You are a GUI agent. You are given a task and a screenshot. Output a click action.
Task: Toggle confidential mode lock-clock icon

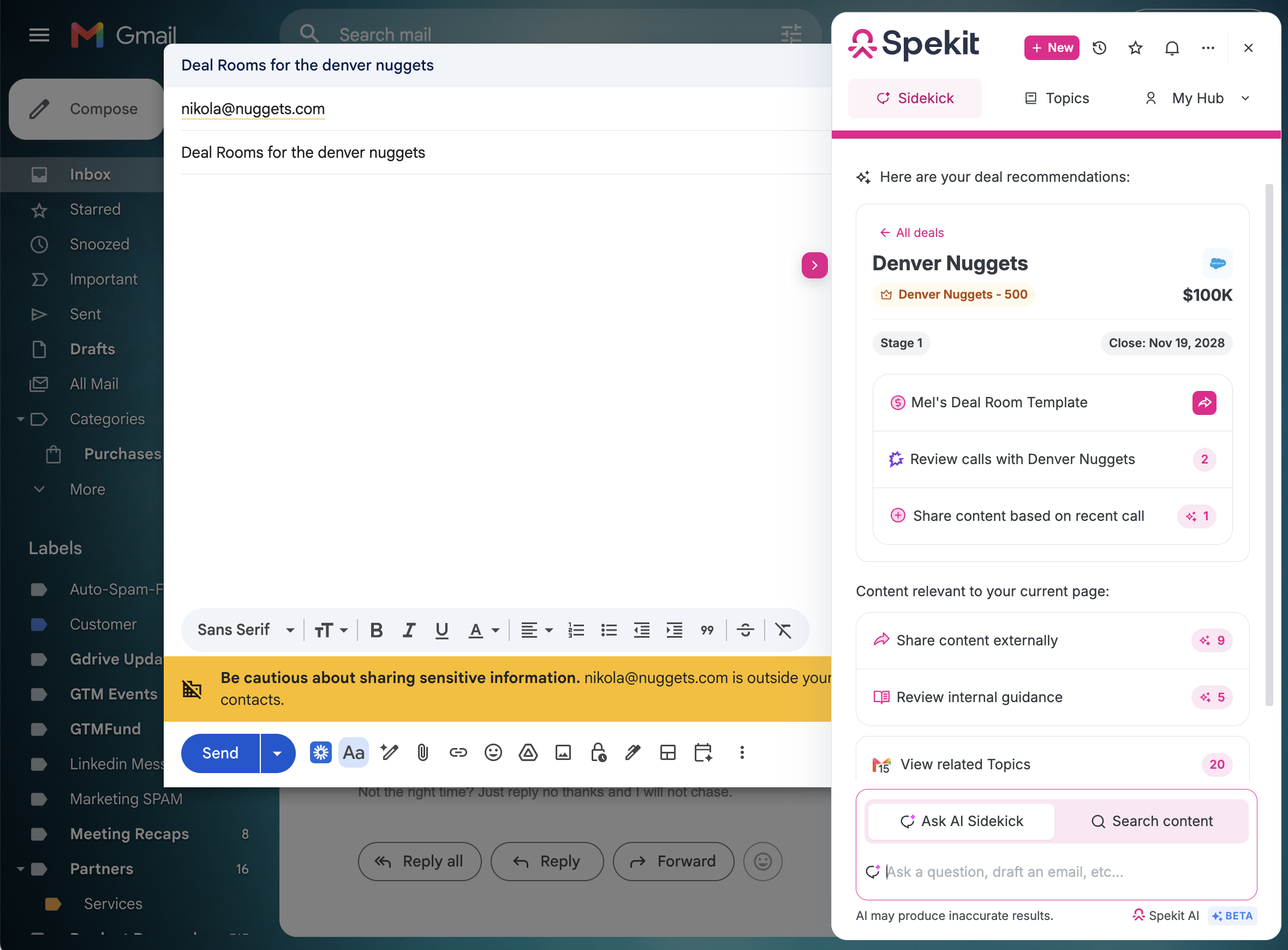[598, 752]
